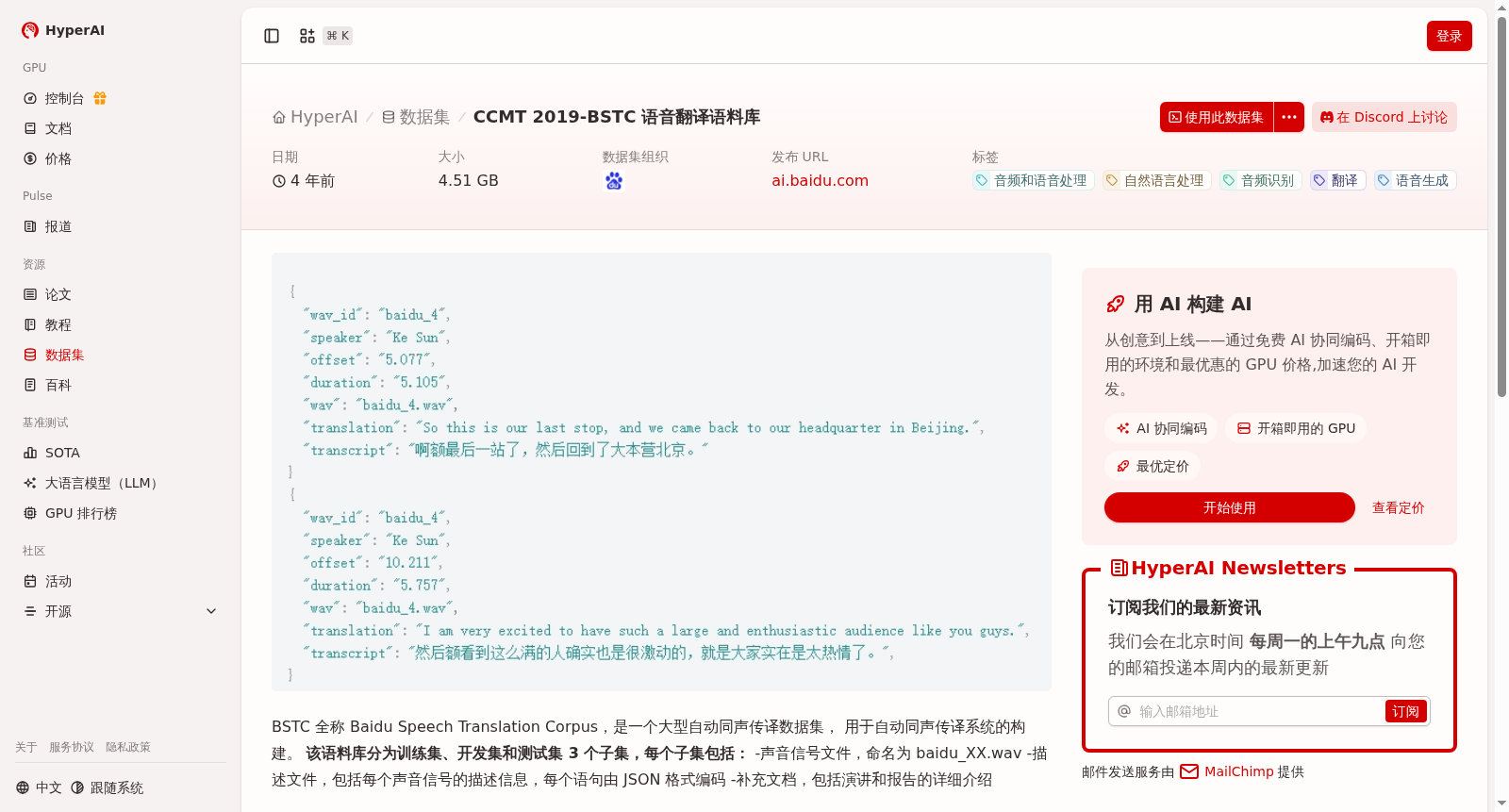Click the HyperAI logo icon
Viewport: 1509px width, 812px height.
tap(30, 30)
